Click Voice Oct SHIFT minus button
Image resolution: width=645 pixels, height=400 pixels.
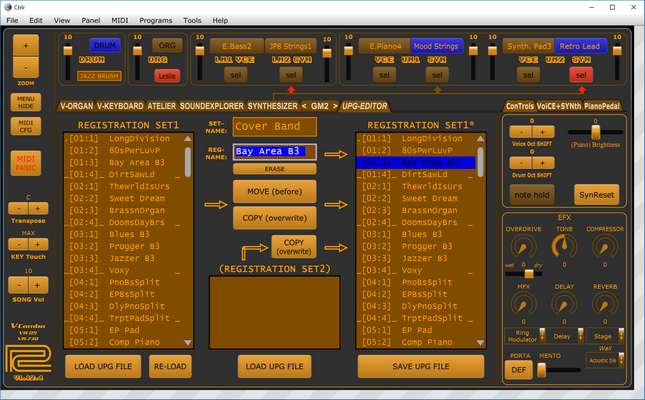(521, 132)
